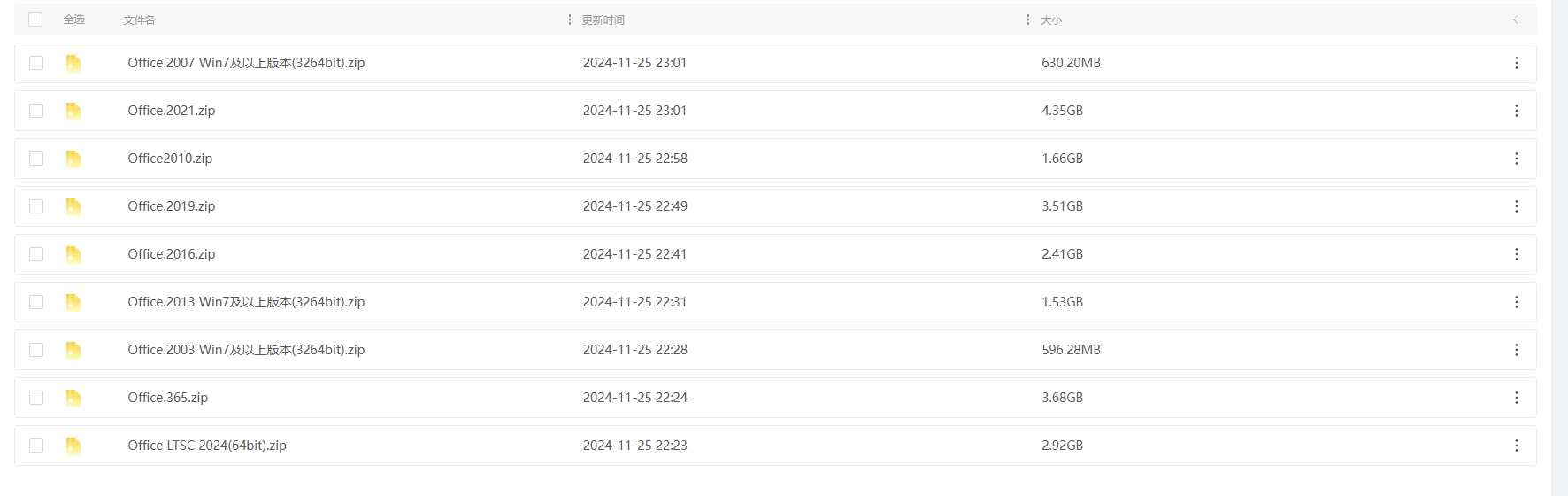
Task: Select the checkbox for Office.2021.zip
Action: tap(36, 111)
